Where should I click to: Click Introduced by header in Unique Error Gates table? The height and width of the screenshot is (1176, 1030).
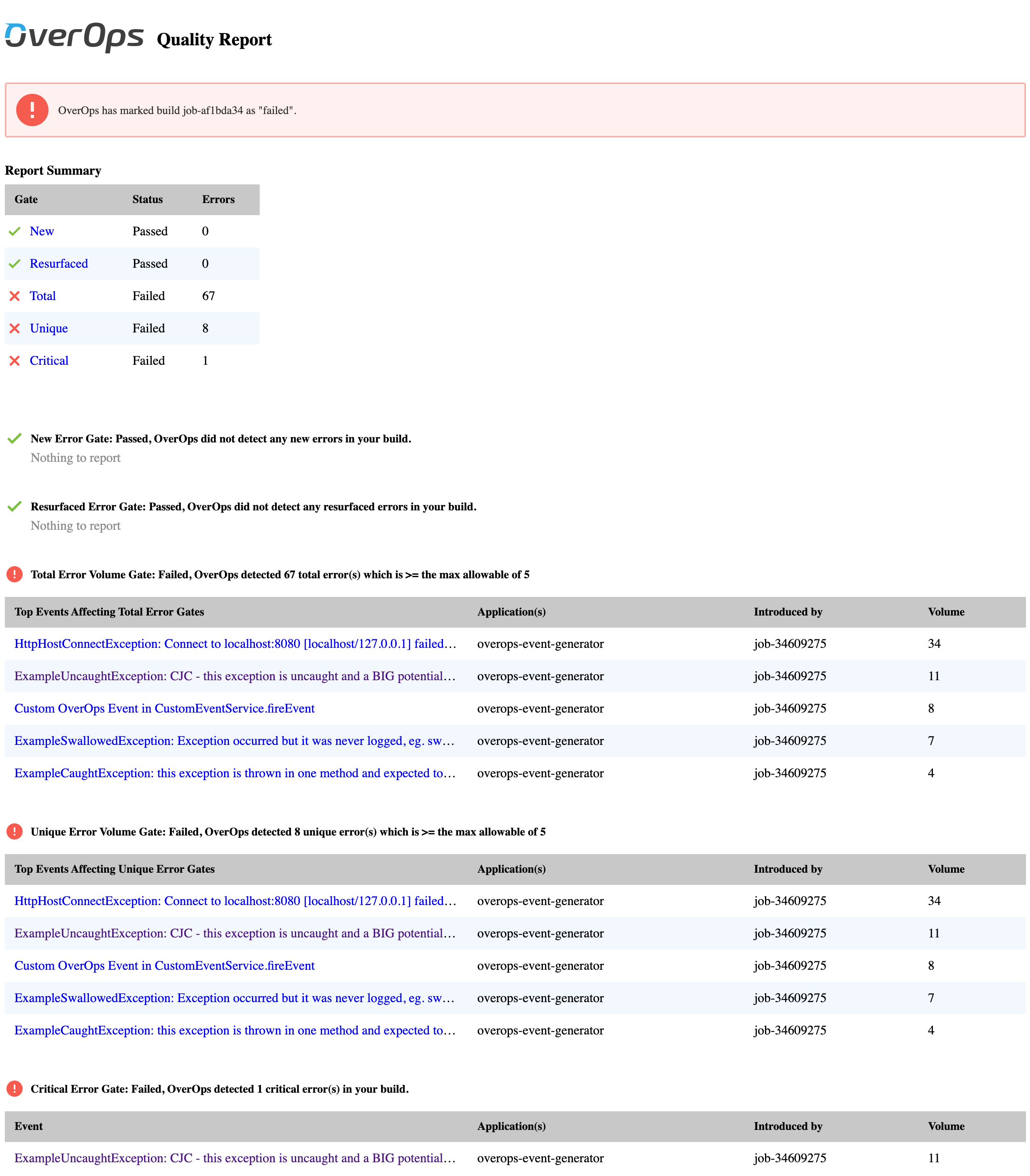(x=788, y=869)
